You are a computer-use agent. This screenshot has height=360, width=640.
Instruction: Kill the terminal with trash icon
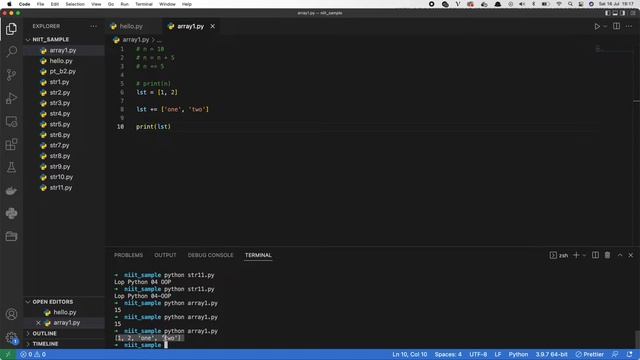607,255
